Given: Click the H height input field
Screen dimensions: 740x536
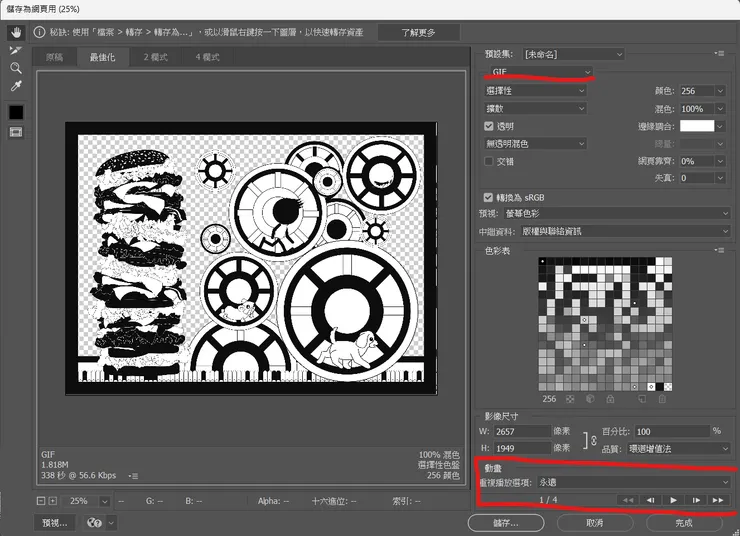Looking at the screenshot, I should coord(522,448).
